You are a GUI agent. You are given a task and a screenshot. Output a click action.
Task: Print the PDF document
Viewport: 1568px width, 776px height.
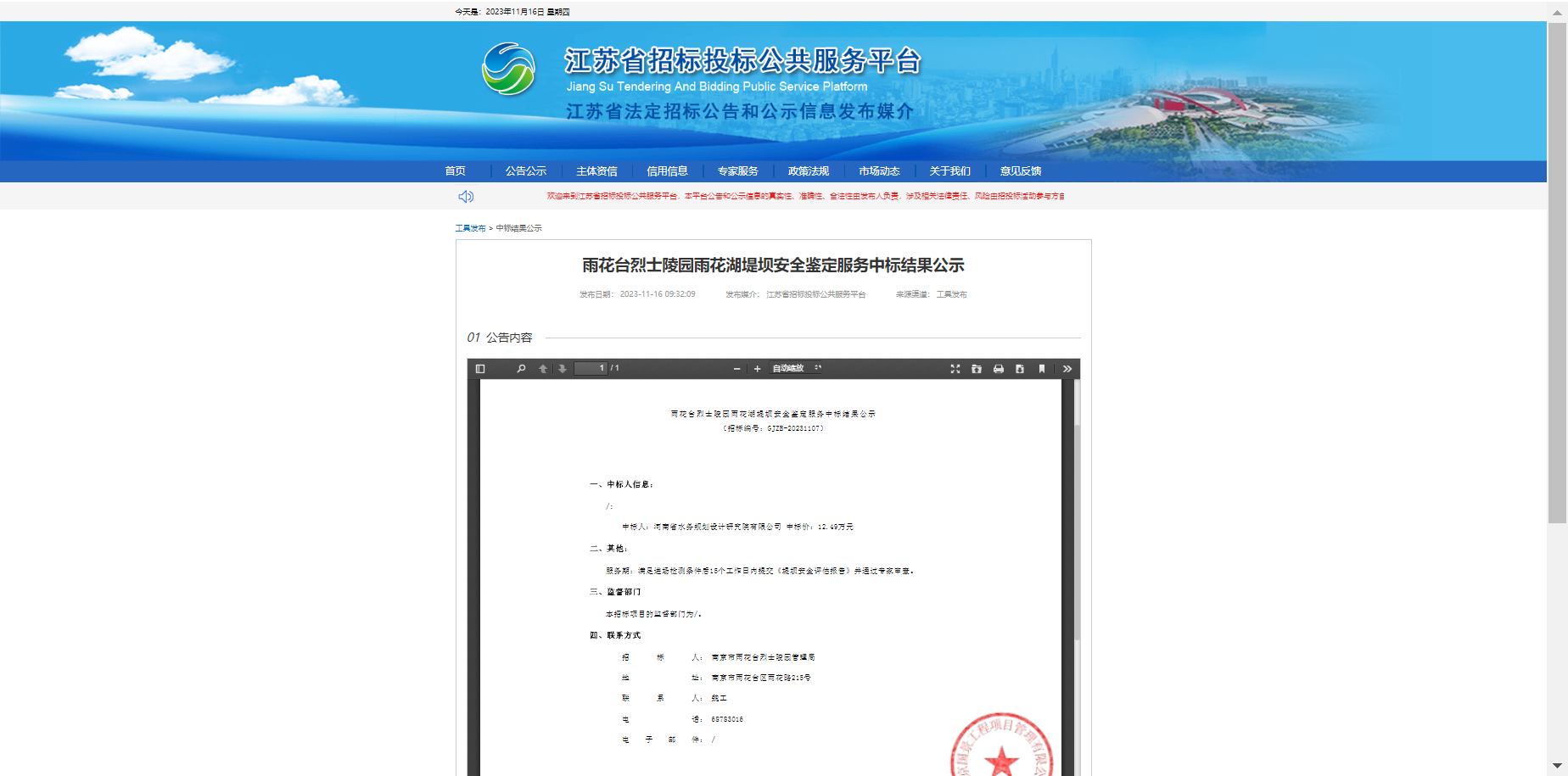(x=999, y=369)
